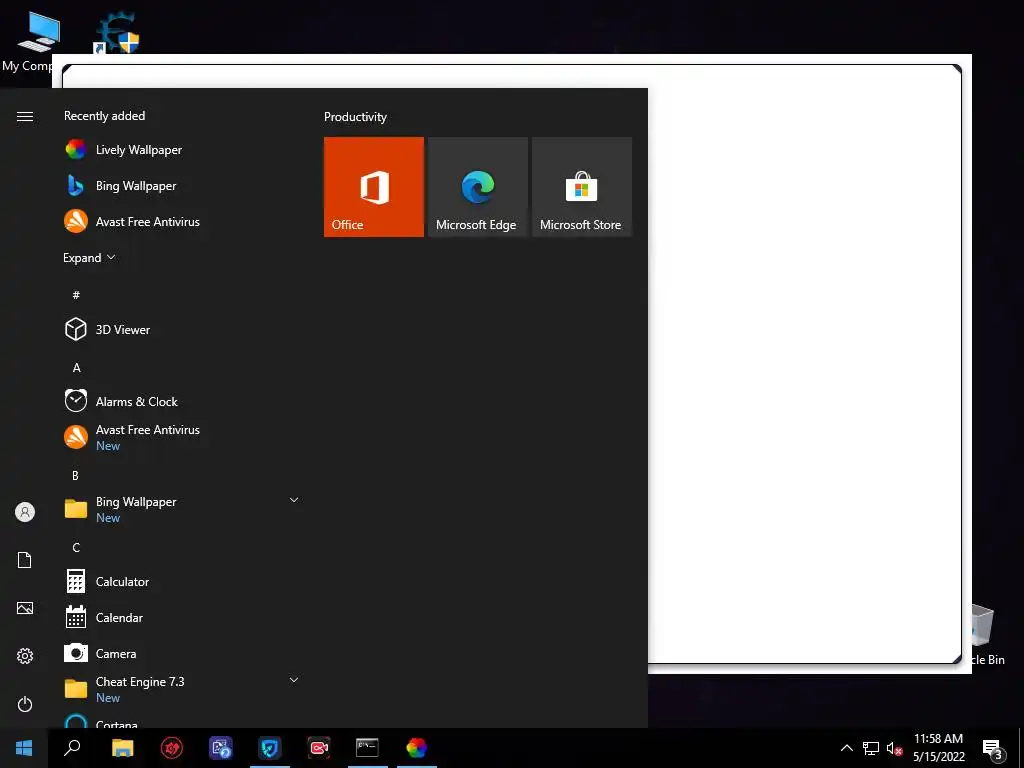Screen dimensions: 1024x768
Task: Click the letter A section header
Action: (x=76, y=368)
